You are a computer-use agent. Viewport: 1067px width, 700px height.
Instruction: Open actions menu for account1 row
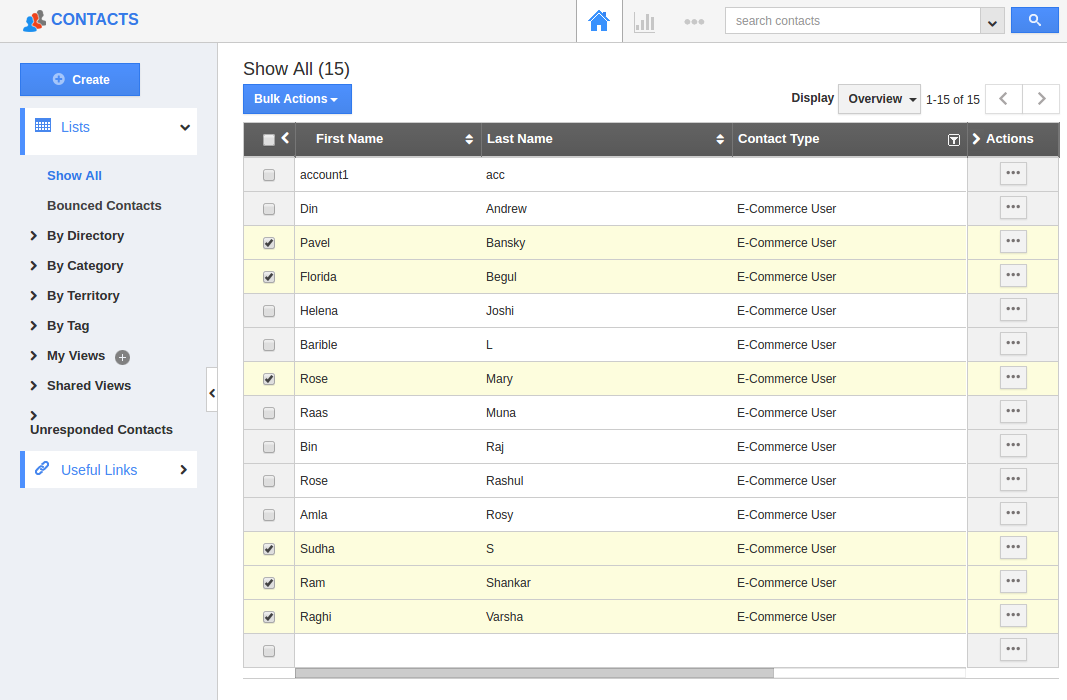click(x=1013, y=173)
